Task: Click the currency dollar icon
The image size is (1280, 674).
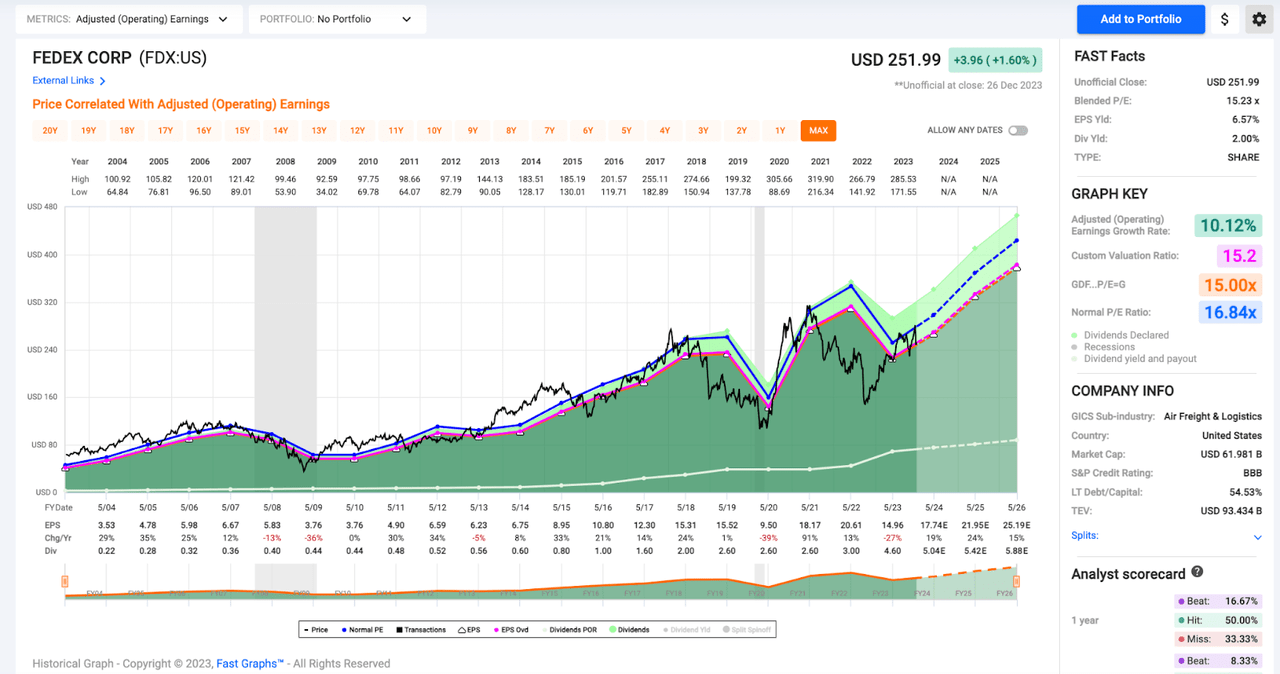Action: 1224,19
